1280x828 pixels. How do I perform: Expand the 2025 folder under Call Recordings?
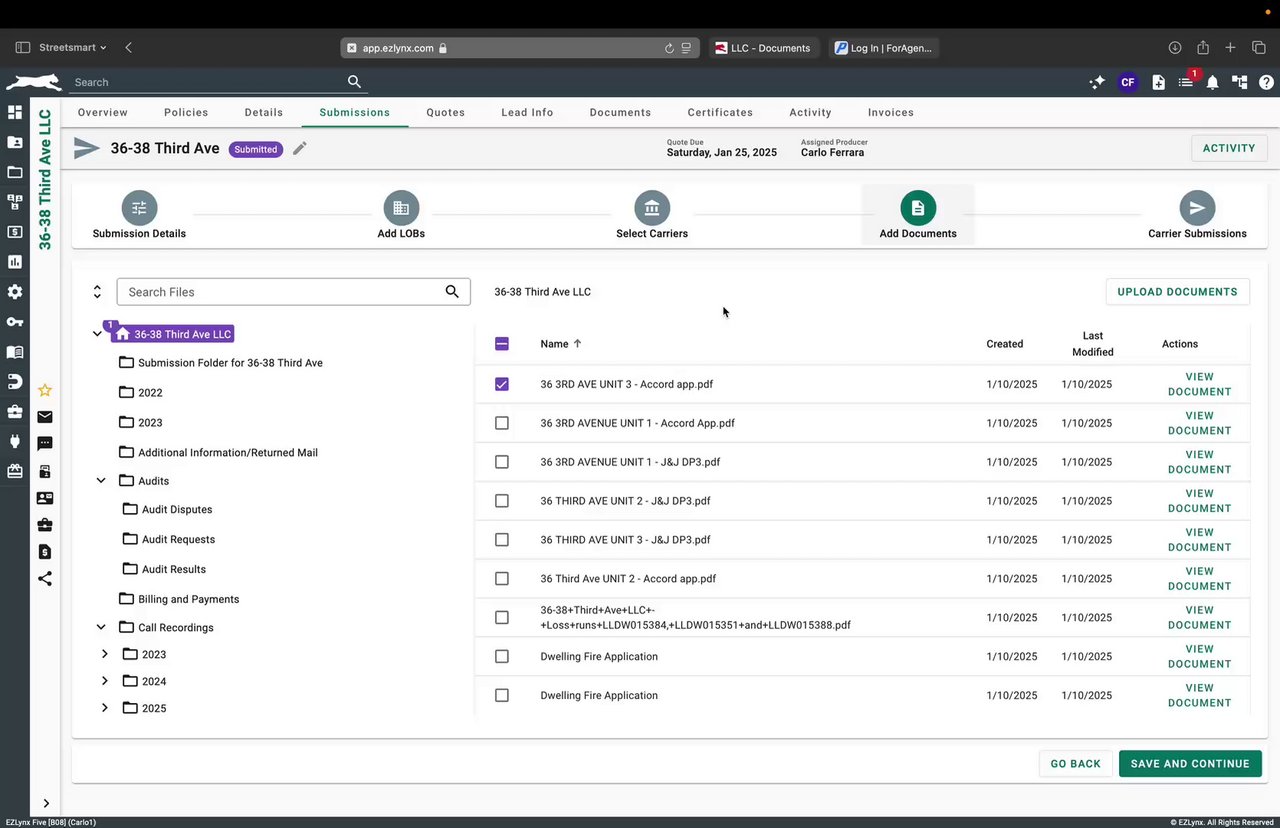click(105, 708)
